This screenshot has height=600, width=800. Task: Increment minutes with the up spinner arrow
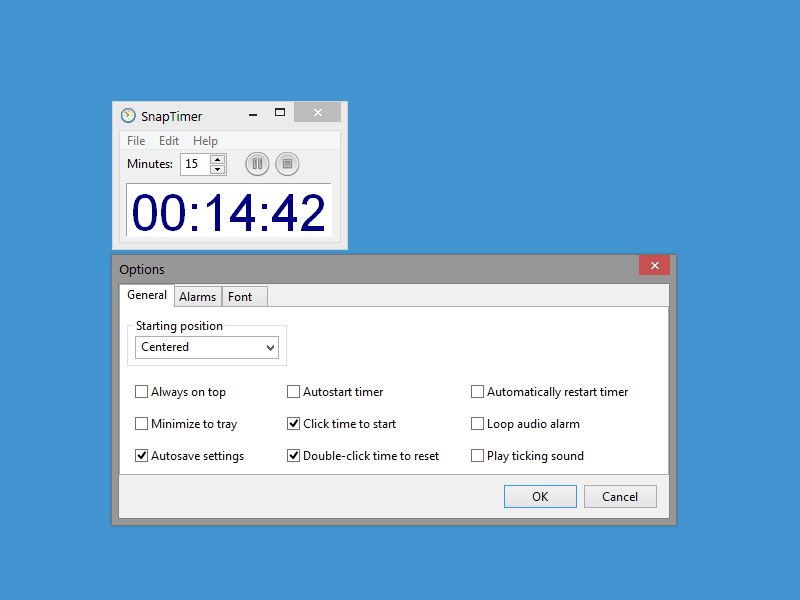[216, 159]
